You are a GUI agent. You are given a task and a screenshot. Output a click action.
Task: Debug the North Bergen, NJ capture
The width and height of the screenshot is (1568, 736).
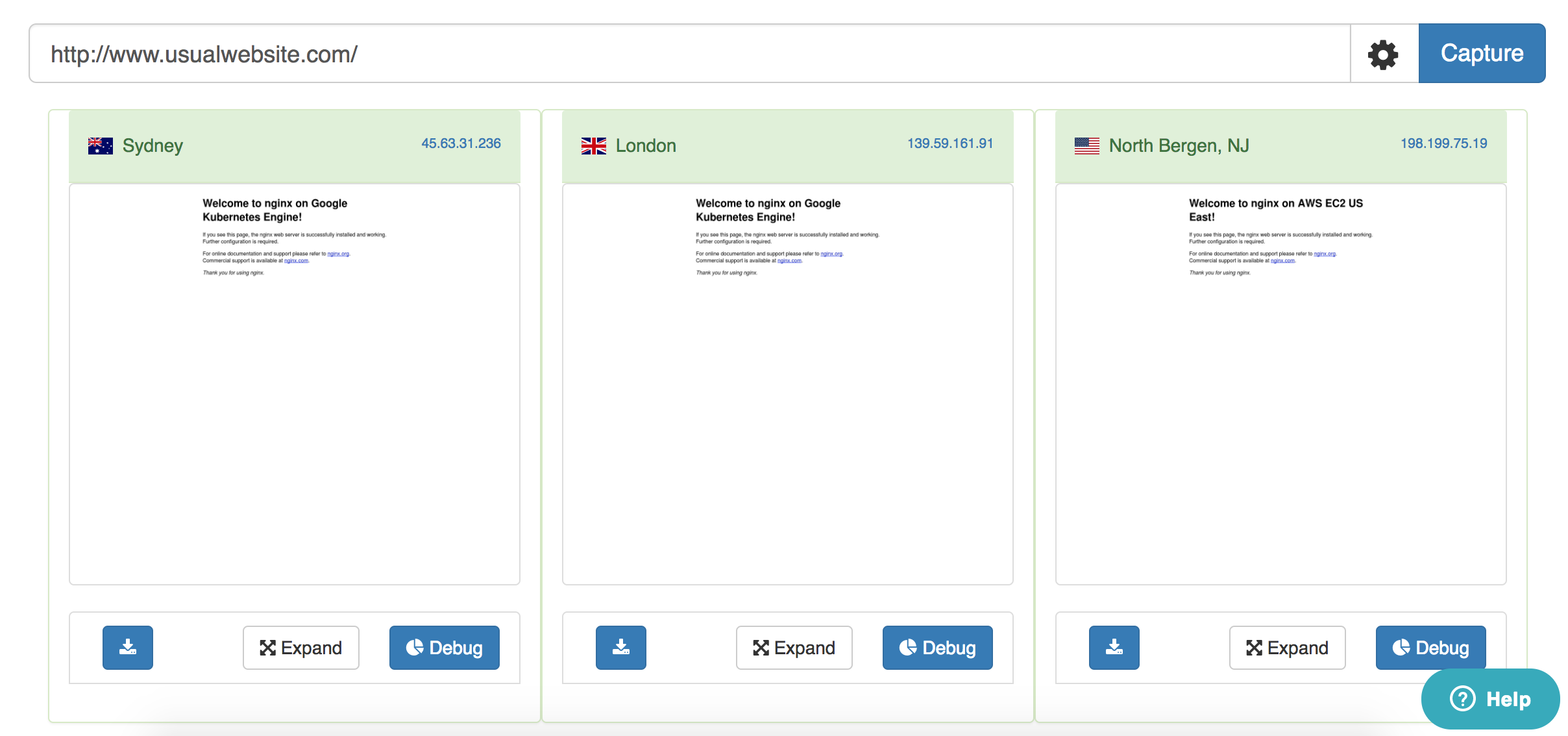1431,647
